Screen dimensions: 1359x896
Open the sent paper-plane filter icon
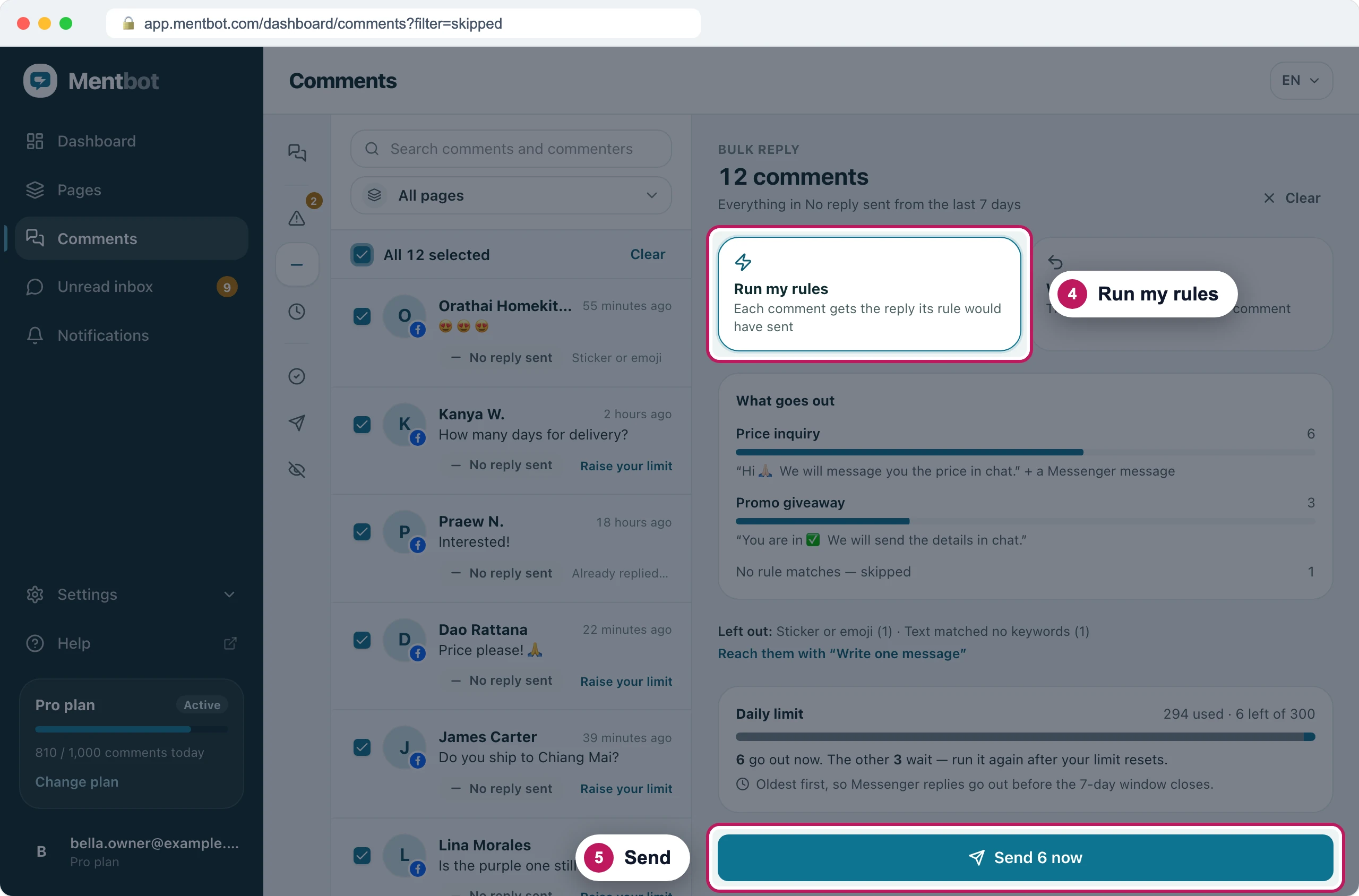[x=297, y=423]
